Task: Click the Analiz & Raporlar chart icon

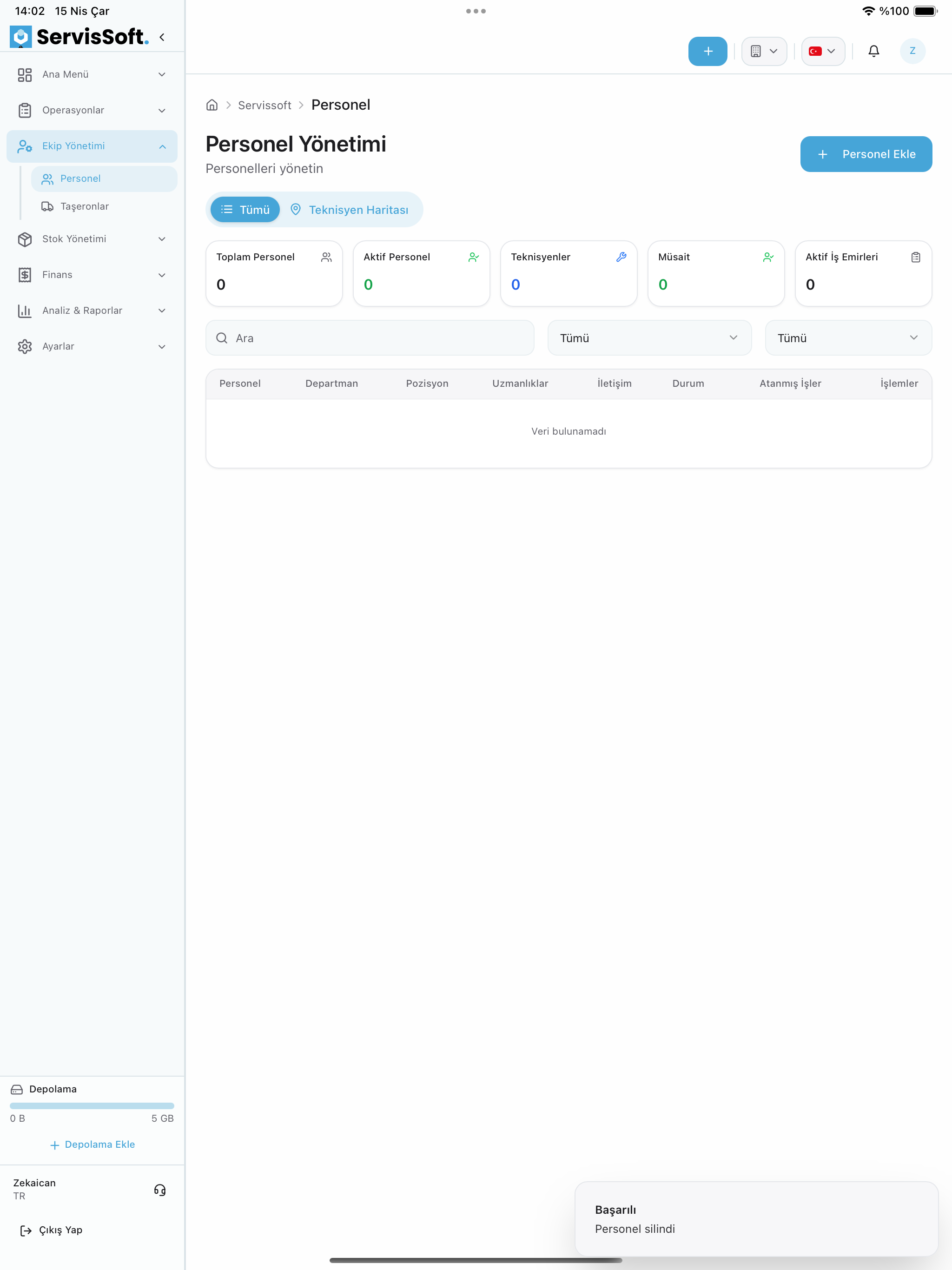Action: click(x=25, y=311)
